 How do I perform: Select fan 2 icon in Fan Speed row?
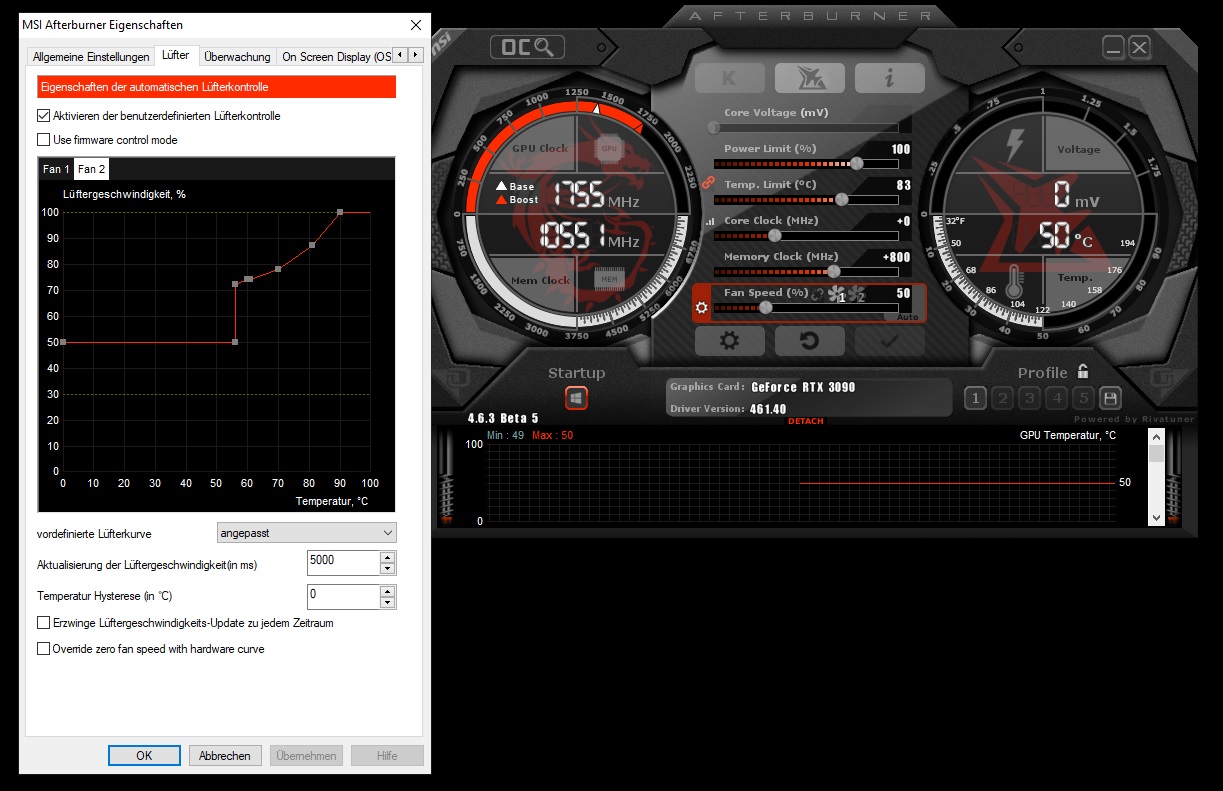tap(856, 295)
